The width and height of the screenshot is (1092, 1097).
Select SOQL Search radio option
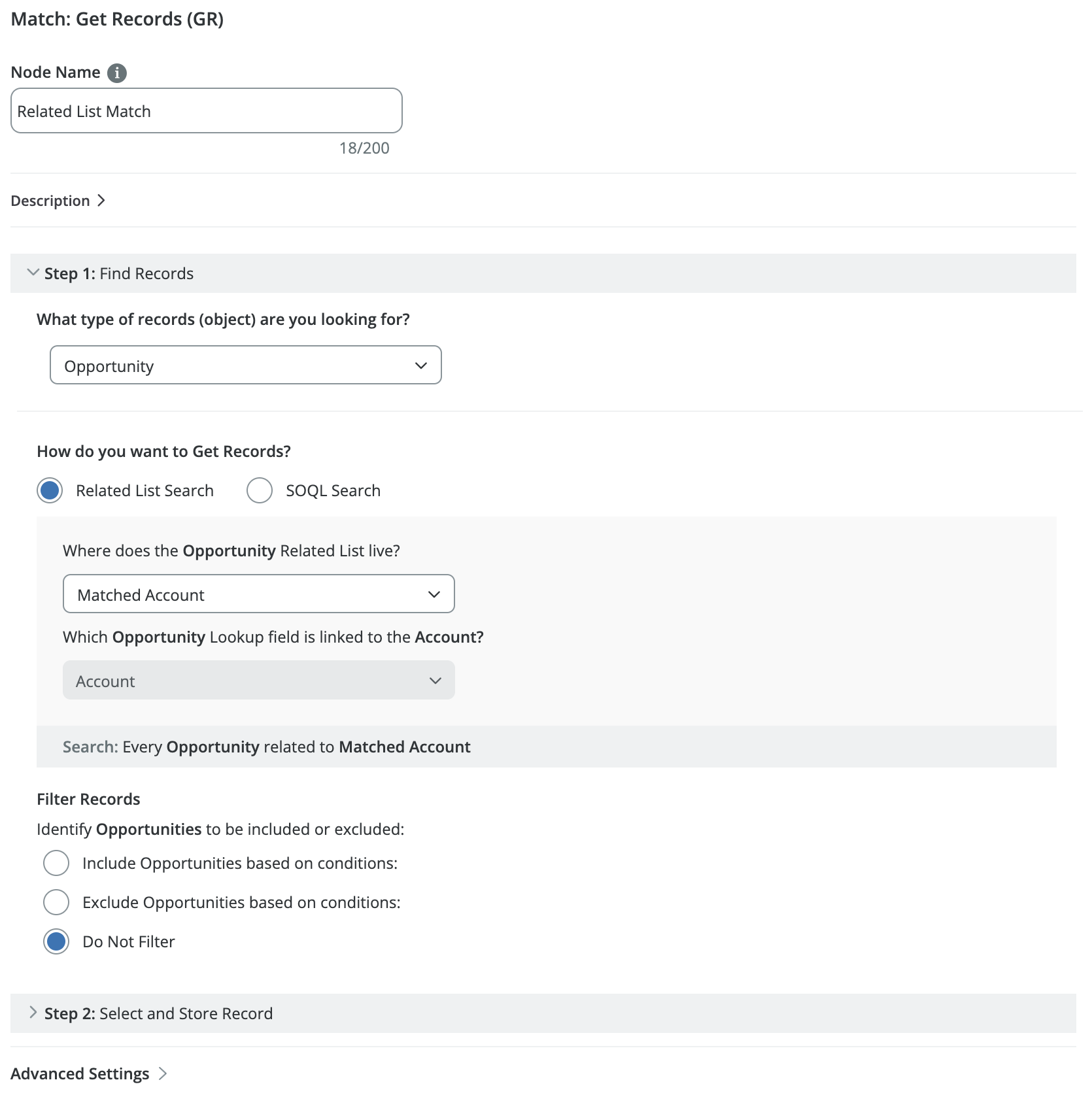pyautogui.click(x=260, y=490)
